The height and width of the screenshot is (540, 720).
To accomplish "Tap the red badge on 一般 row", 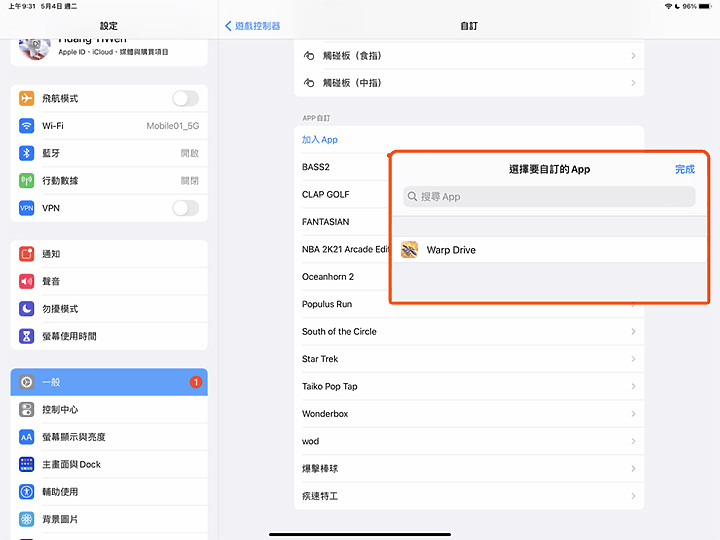I will pyautogui.click(x=196, y=382).
